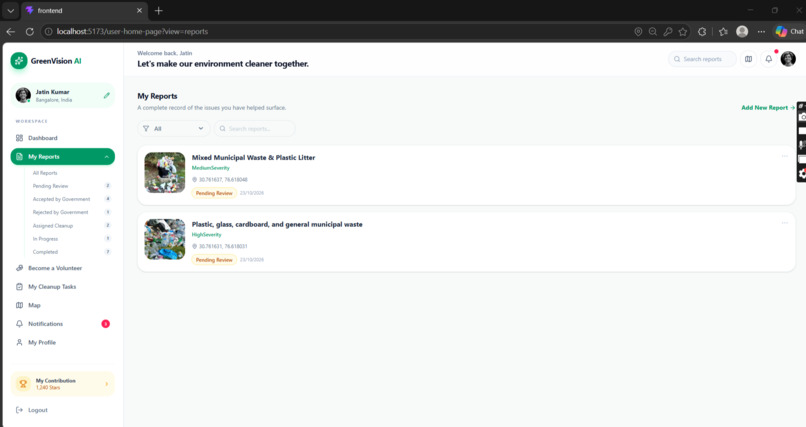Open the notifications bell in header
The height and width of the screenshot is (427, 806).
768,59
